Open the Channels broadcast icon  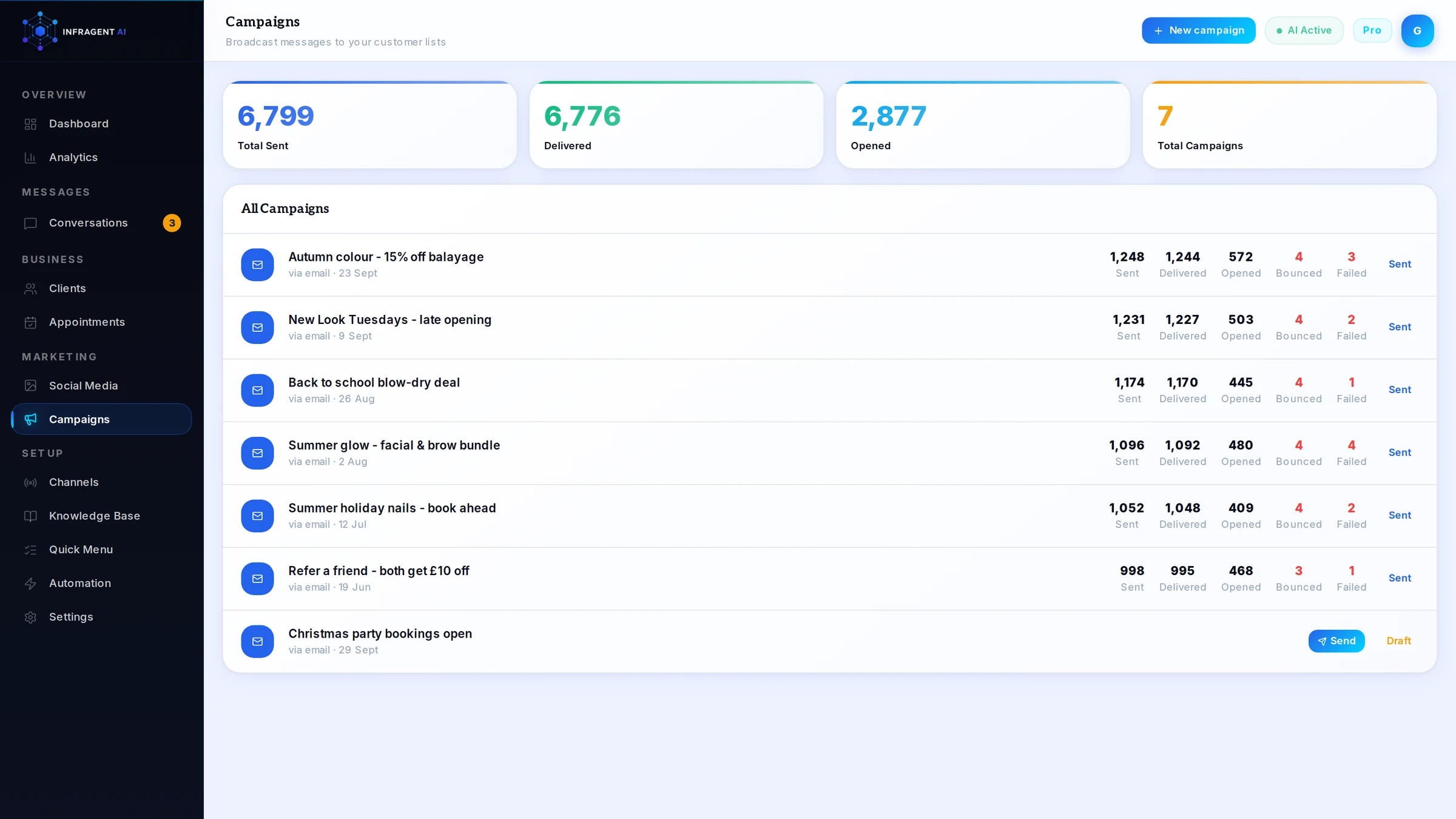[30, 482]
